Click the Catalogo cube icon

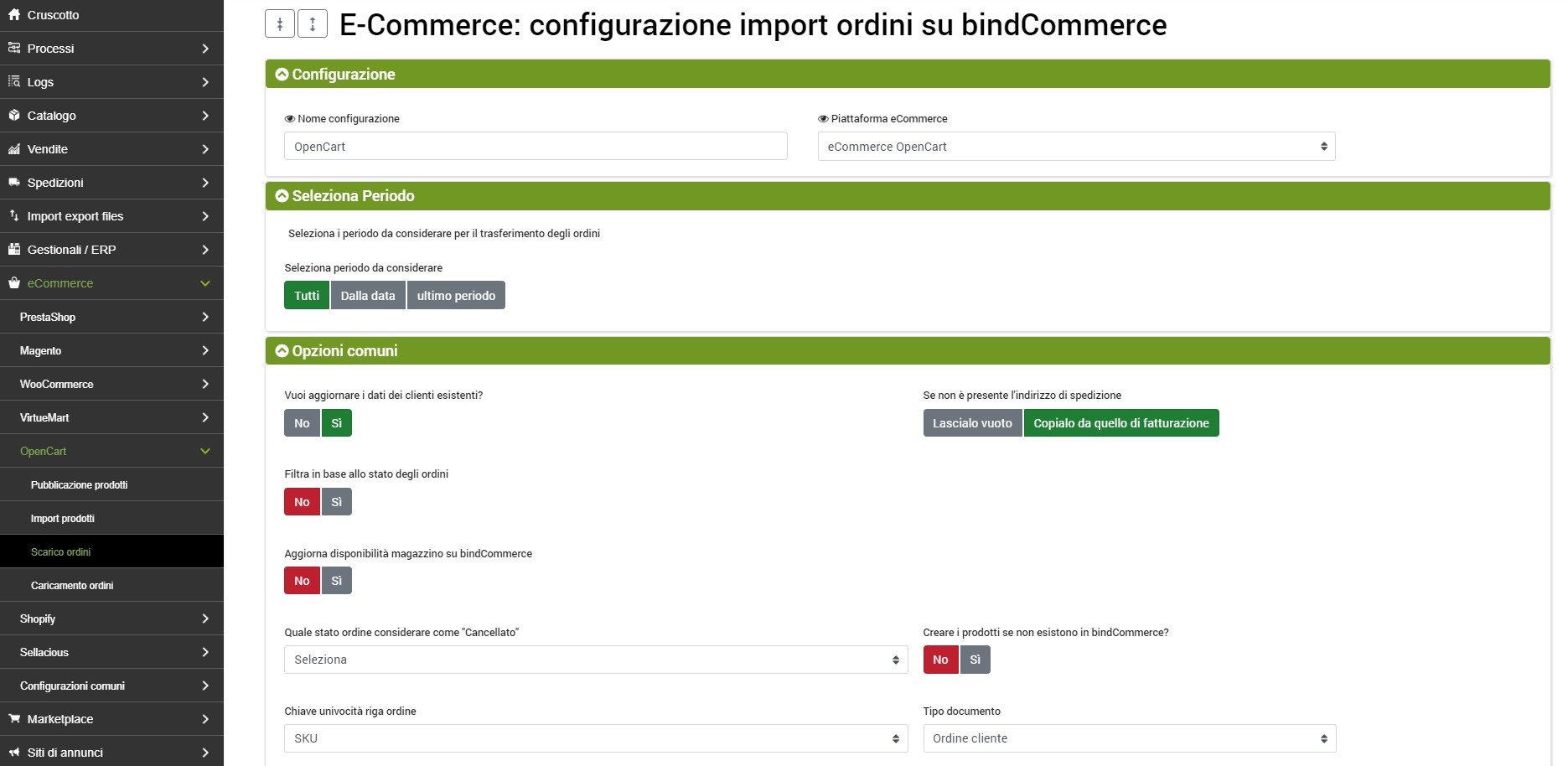(x=14, y=116)
